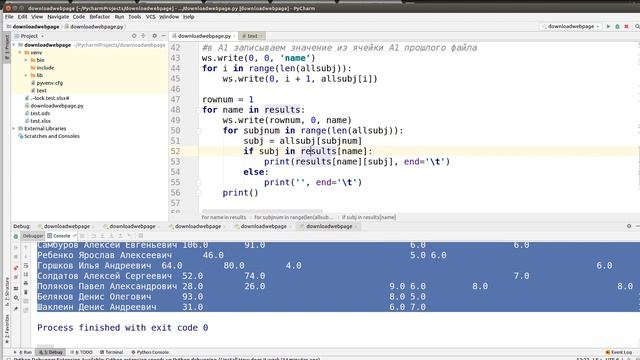Click the console horizontal scrollbar thumb

point(45,346)
